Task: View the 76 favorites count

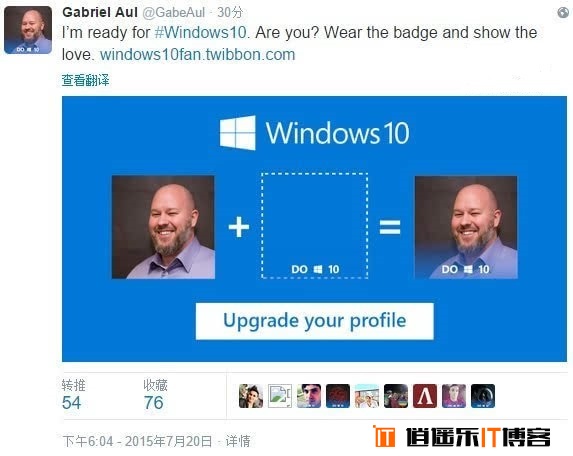Action: point(153,403)
